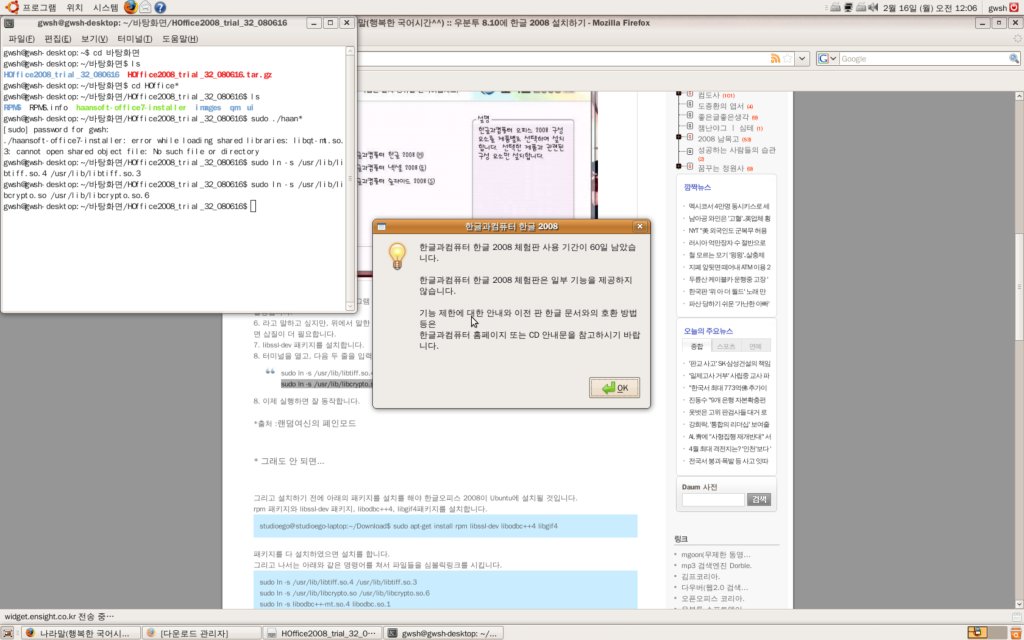This screenshot has height=640, width=1024.
Task: Open the 좋은글좋은생각 category link
Action: [x=723, y=117]
